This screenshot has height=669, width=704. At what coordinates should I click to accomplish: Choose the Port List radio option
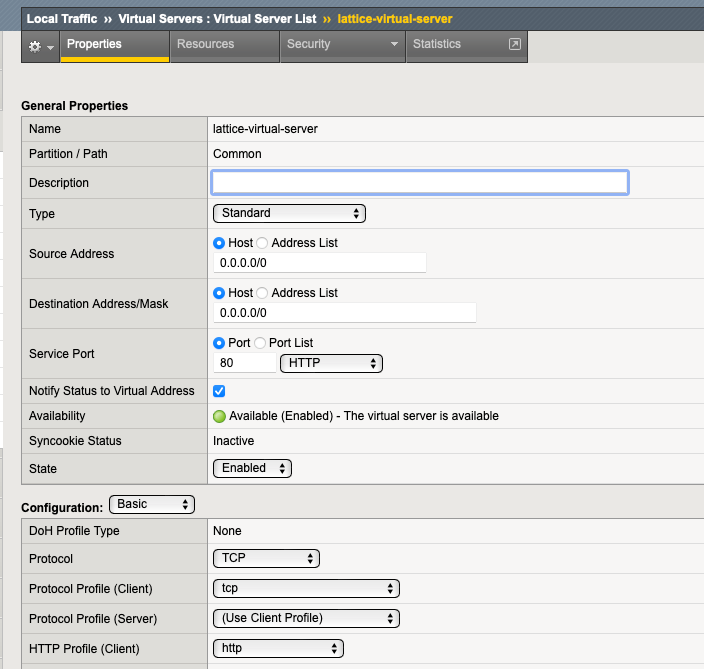tap(260, 343)
